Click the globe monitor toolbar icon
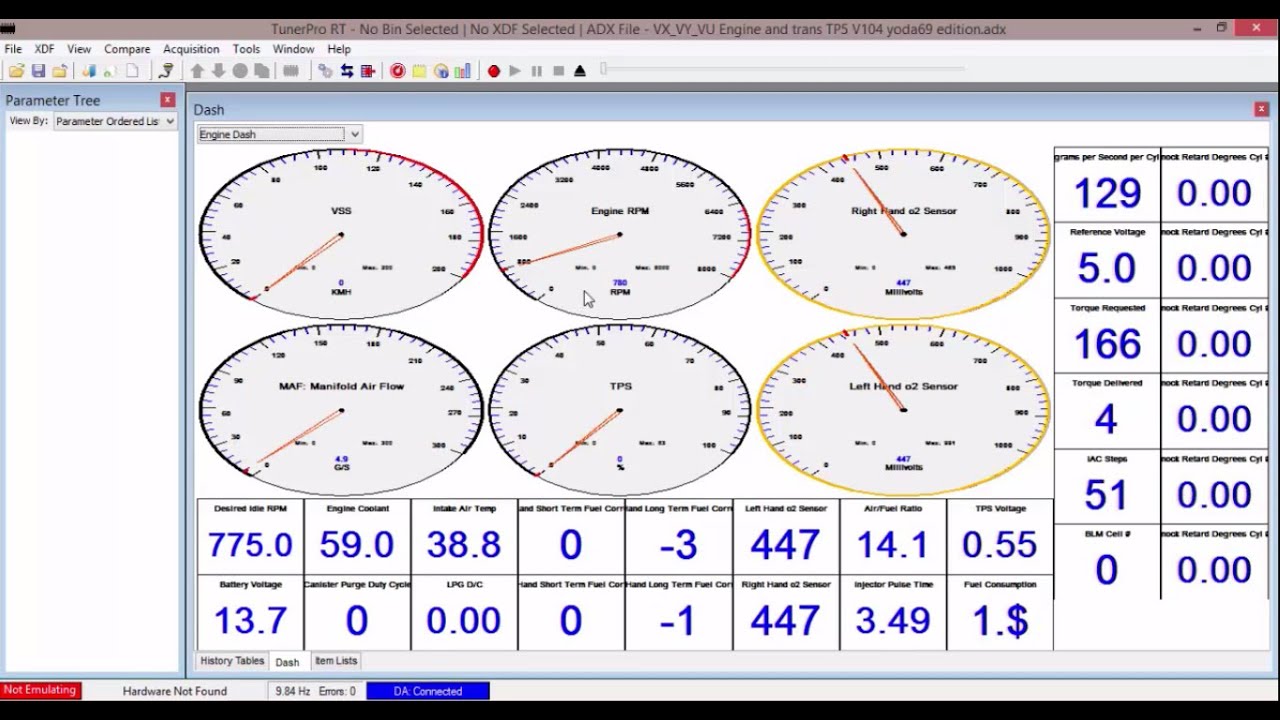Screen dimensions: 1280x720 441,71
